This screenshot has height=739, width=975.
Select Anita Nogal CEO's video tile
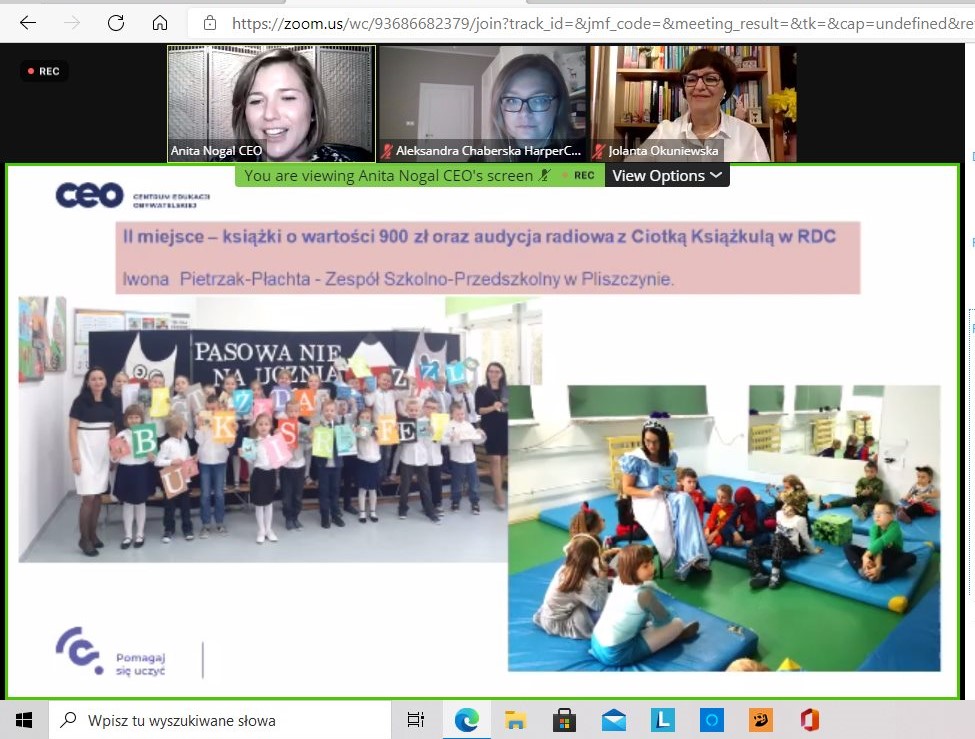tap(271, 103)
